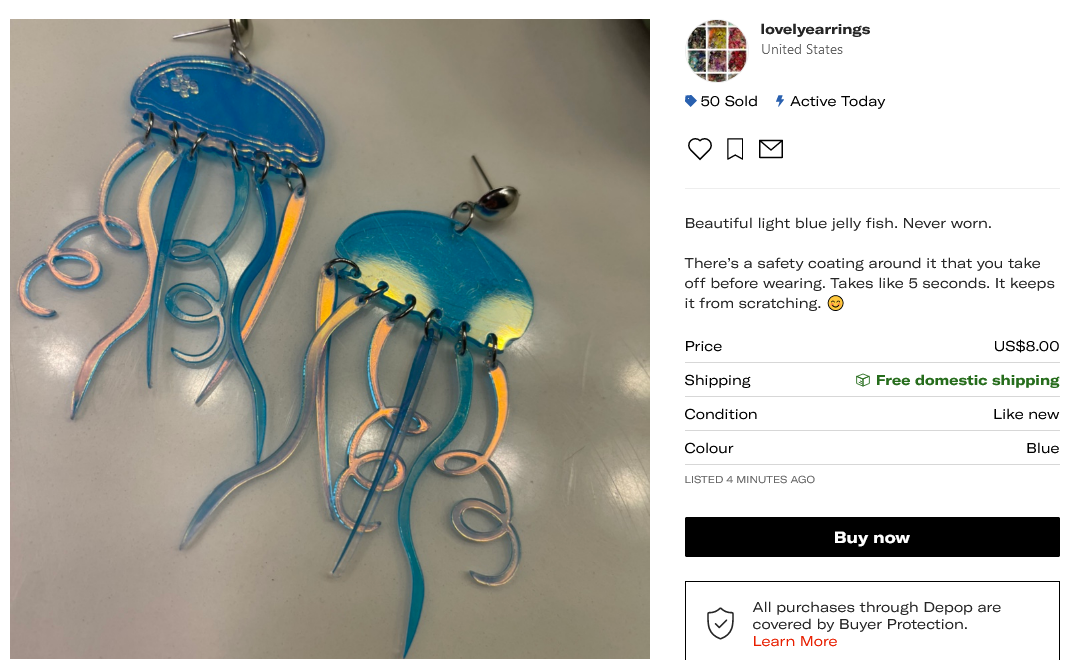The width and height of the screenshot is (1078, 660).
Task: Click the US$8.00 price
Action: coord(1026,346)
